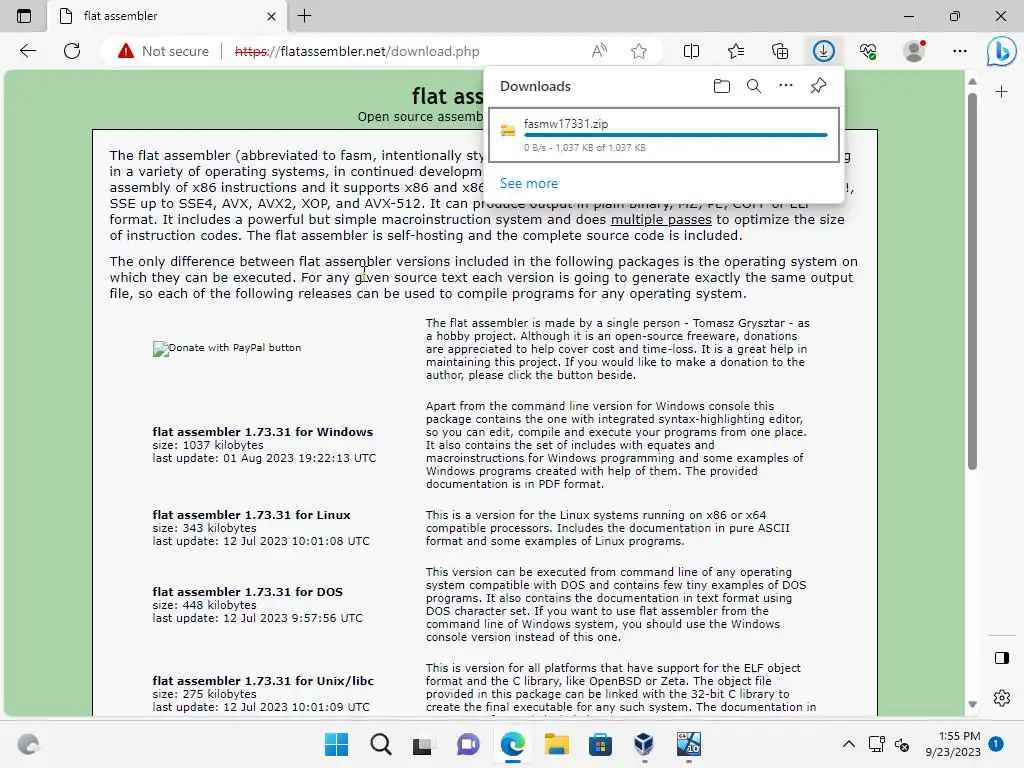Screen dimensions: 1024x768
Task: Open the cube app on the taskbar
Action: click(x=644, y=744)
